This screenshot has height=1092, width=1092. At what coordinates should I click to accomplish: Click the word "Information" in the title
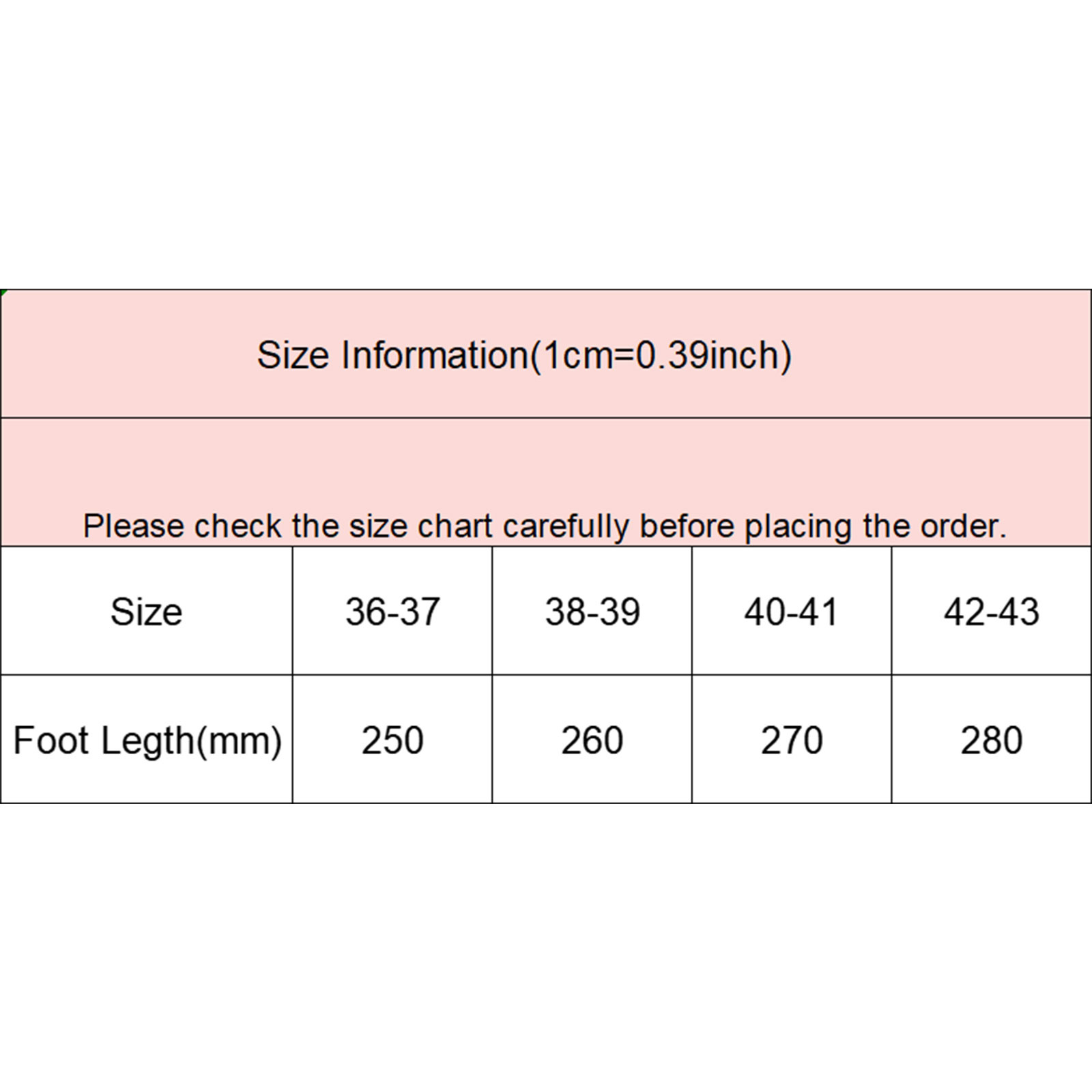click(x=434, y=356)
